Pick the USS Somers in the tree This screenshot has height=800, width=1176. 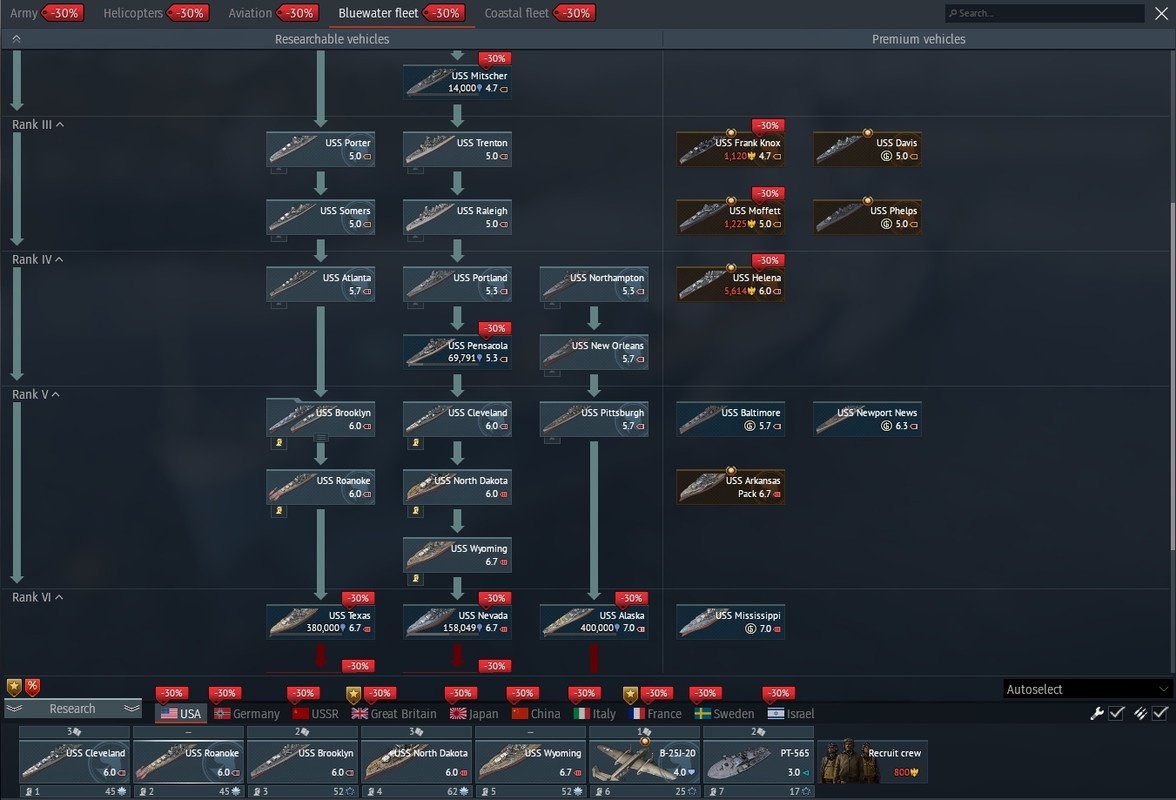click(x=320, y=217)
